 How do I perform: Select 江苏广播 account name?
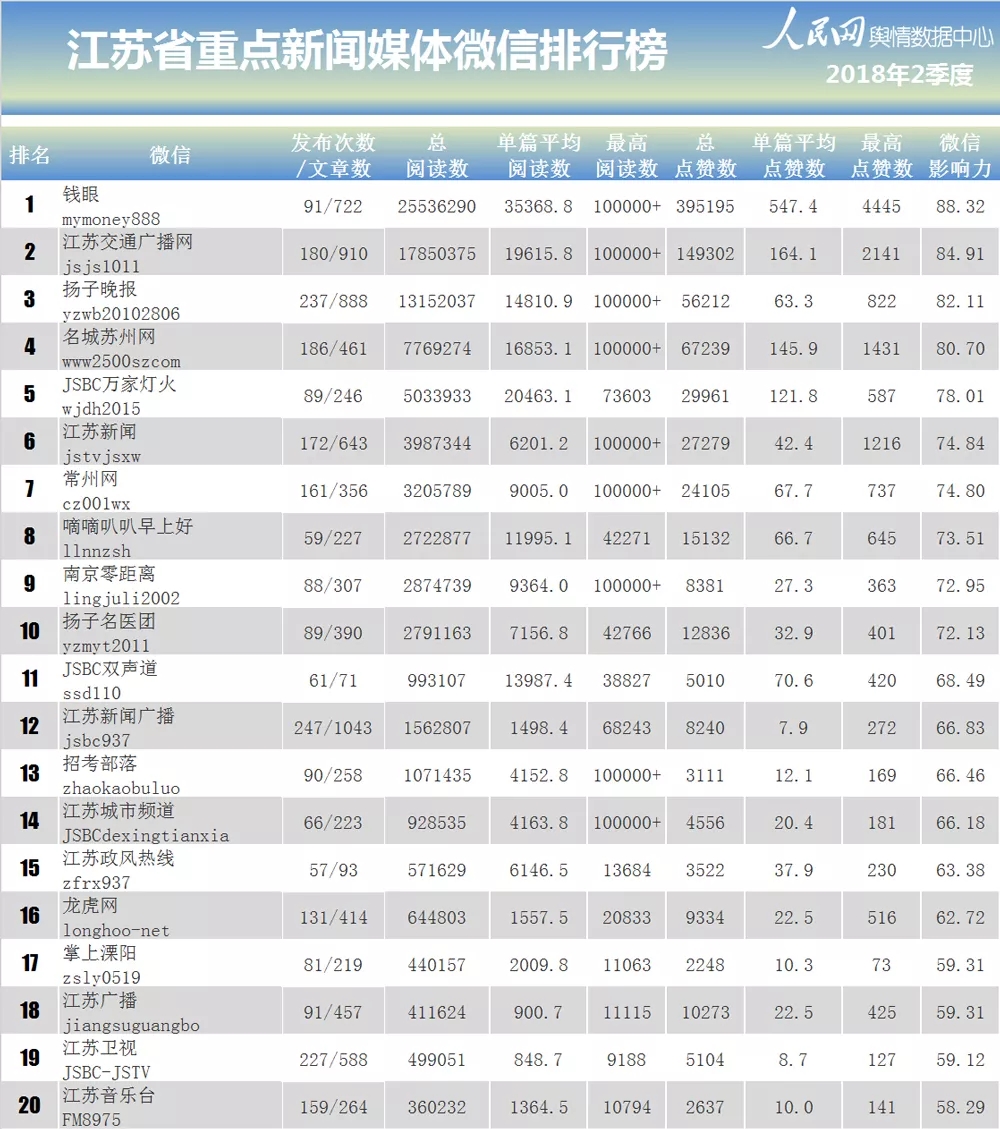99,1002
